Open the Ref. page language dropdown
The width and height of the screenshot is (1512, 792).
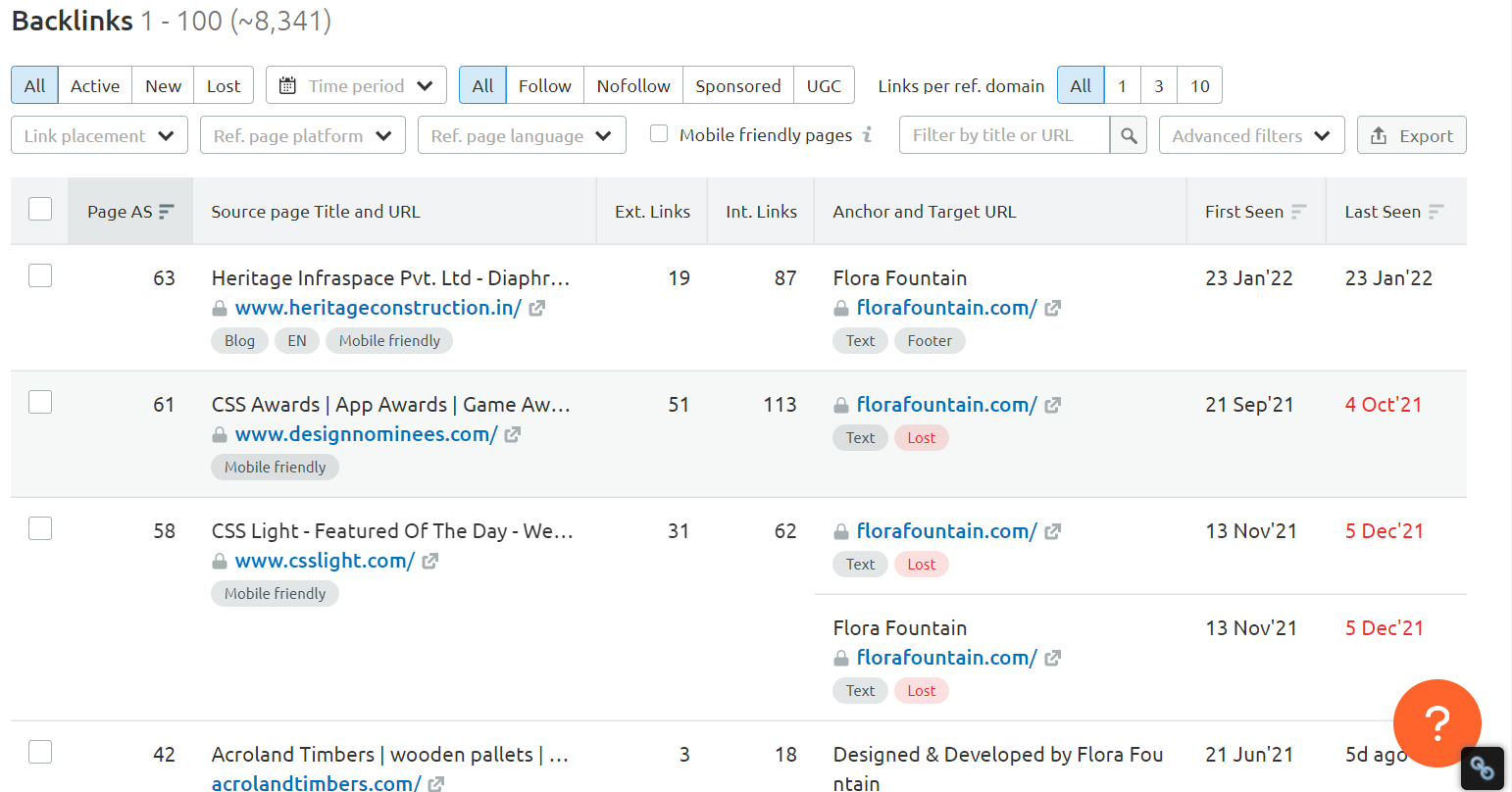click(522, 135)
